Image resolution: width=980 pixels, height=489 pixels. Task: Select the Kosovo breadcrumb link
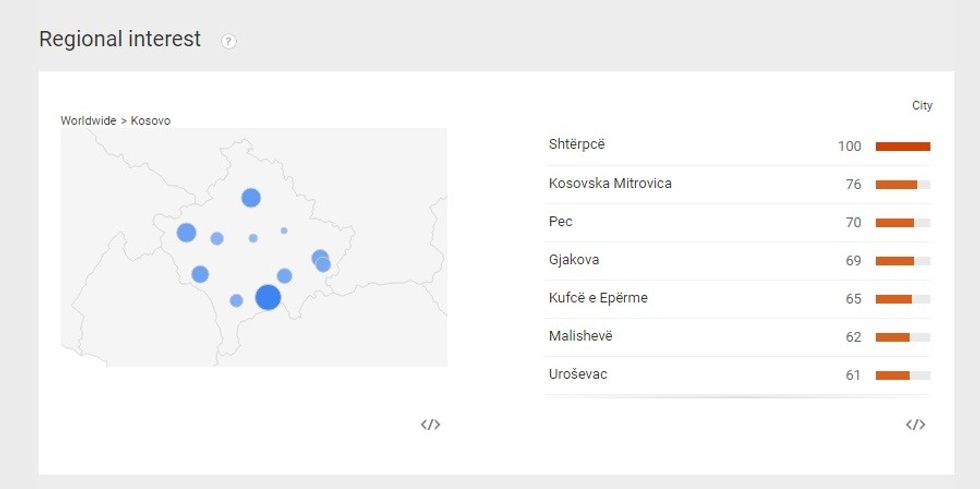coord(151,121)
